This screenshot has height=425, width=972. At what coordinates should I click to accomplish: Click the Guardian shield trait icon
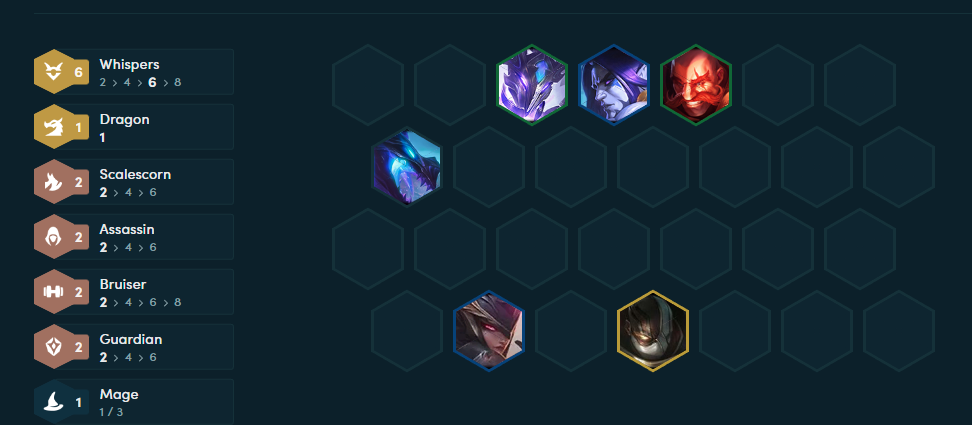(55, 346)
